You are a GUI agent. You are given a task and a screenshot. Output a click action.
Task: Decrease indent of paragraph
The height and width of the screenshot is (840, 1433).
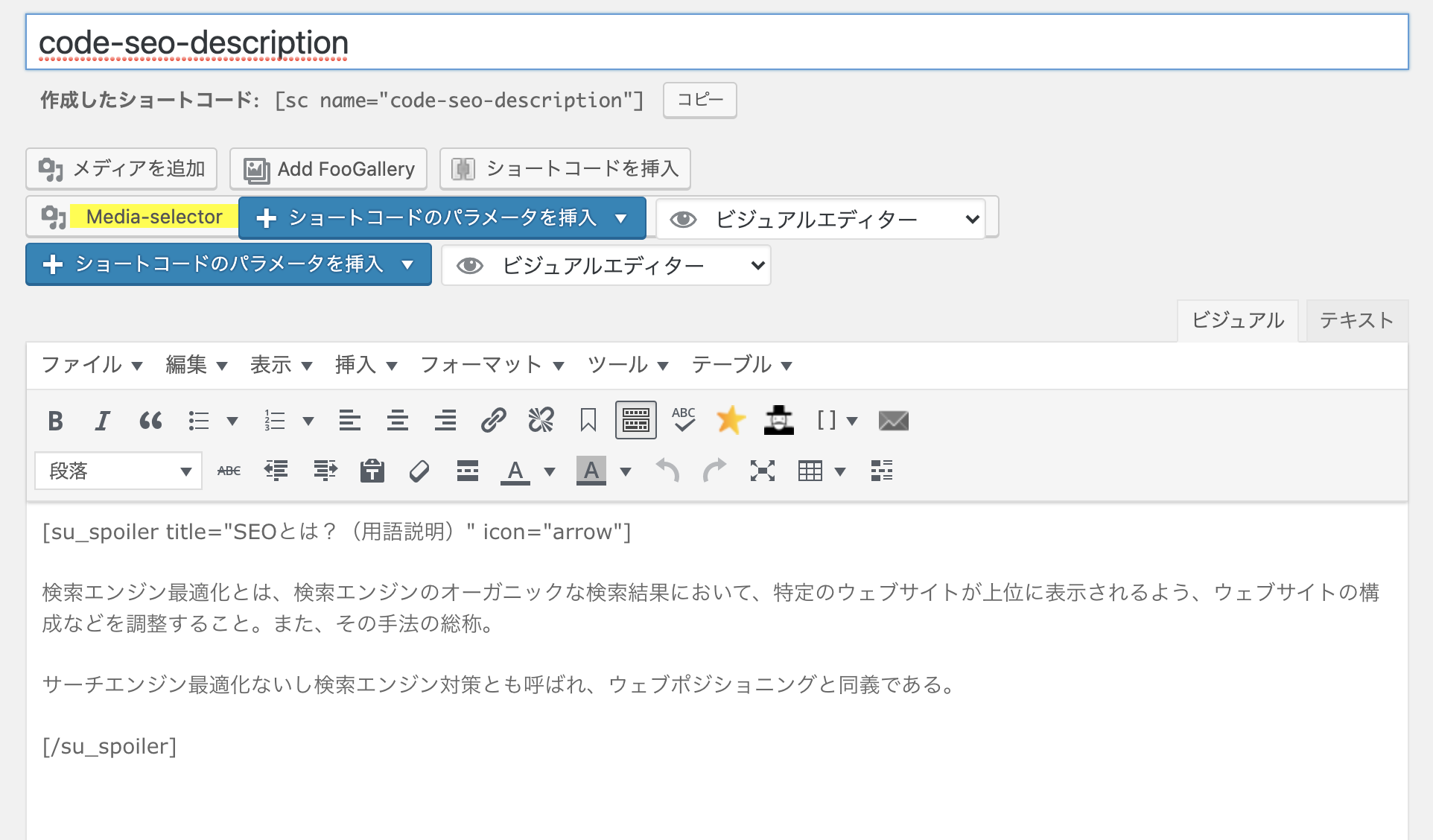point(276,471)
